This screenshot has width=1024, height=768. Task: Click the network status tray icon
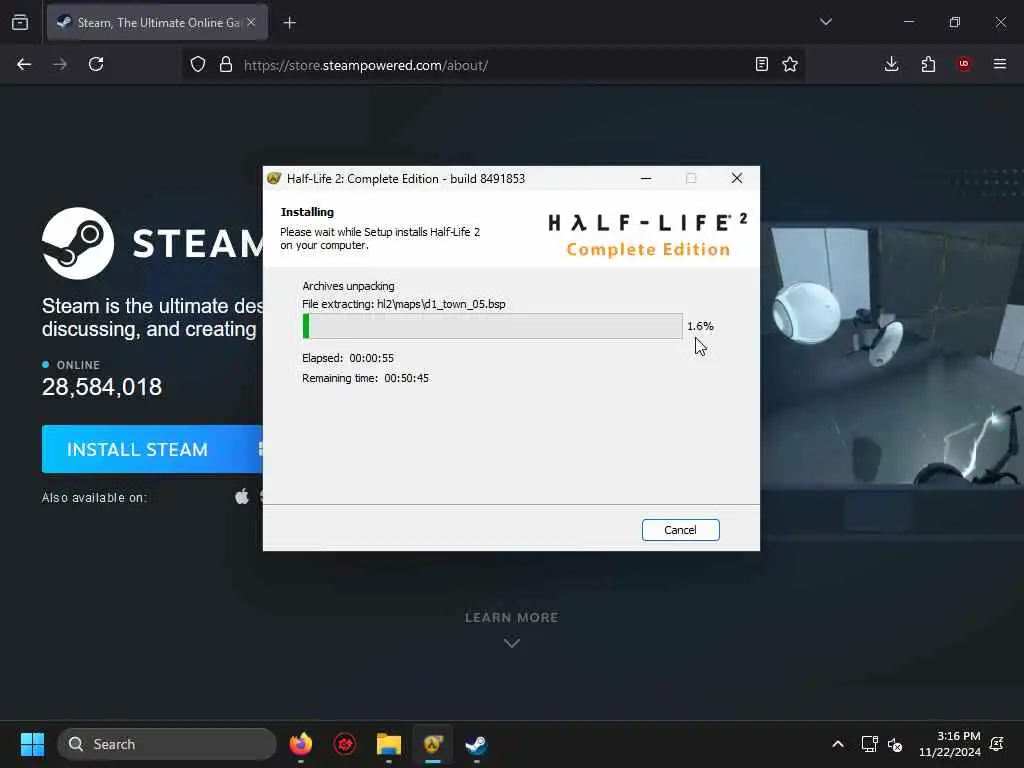point(869,744)
